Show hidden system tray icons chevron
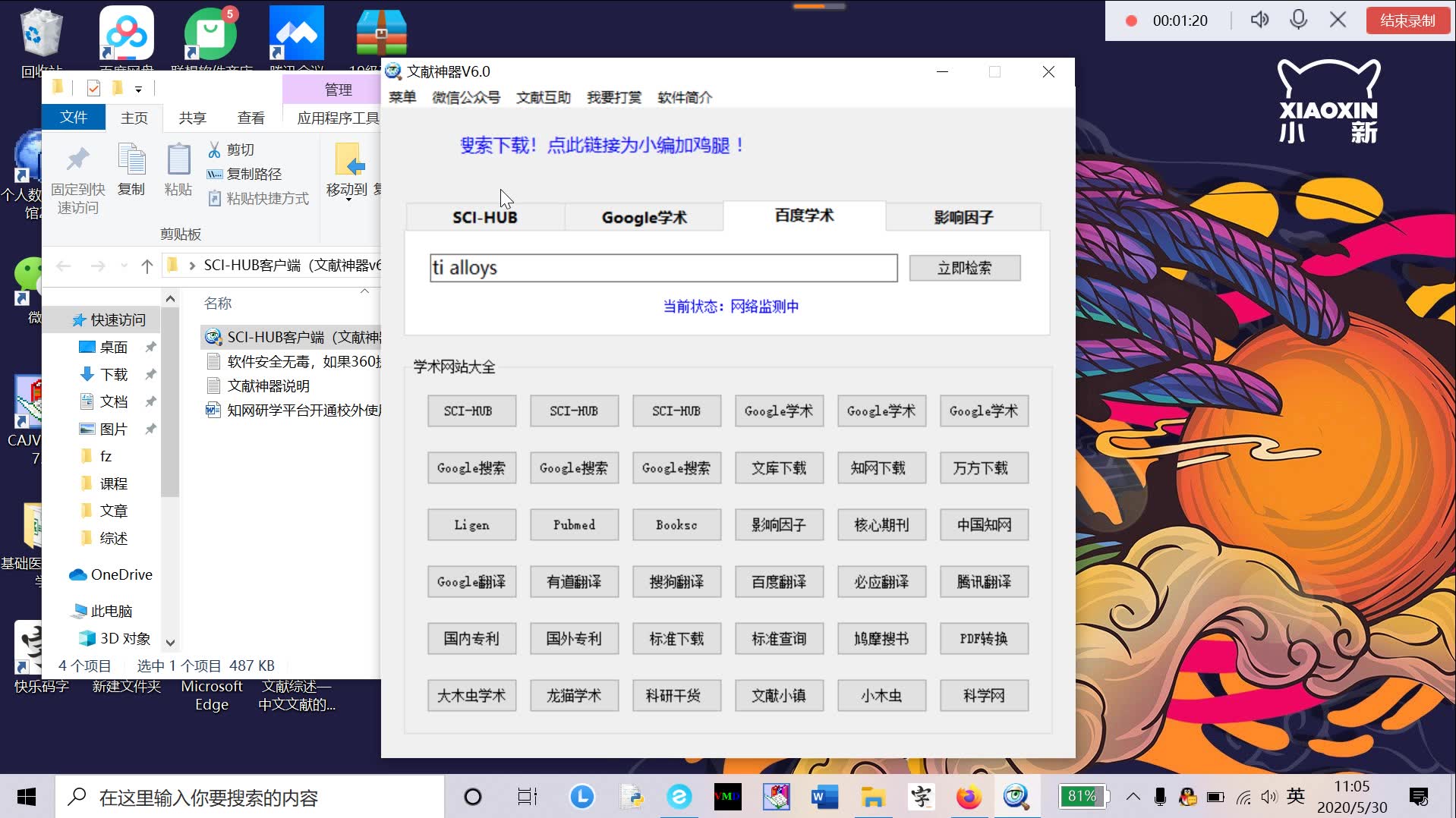 [1133, 797]
